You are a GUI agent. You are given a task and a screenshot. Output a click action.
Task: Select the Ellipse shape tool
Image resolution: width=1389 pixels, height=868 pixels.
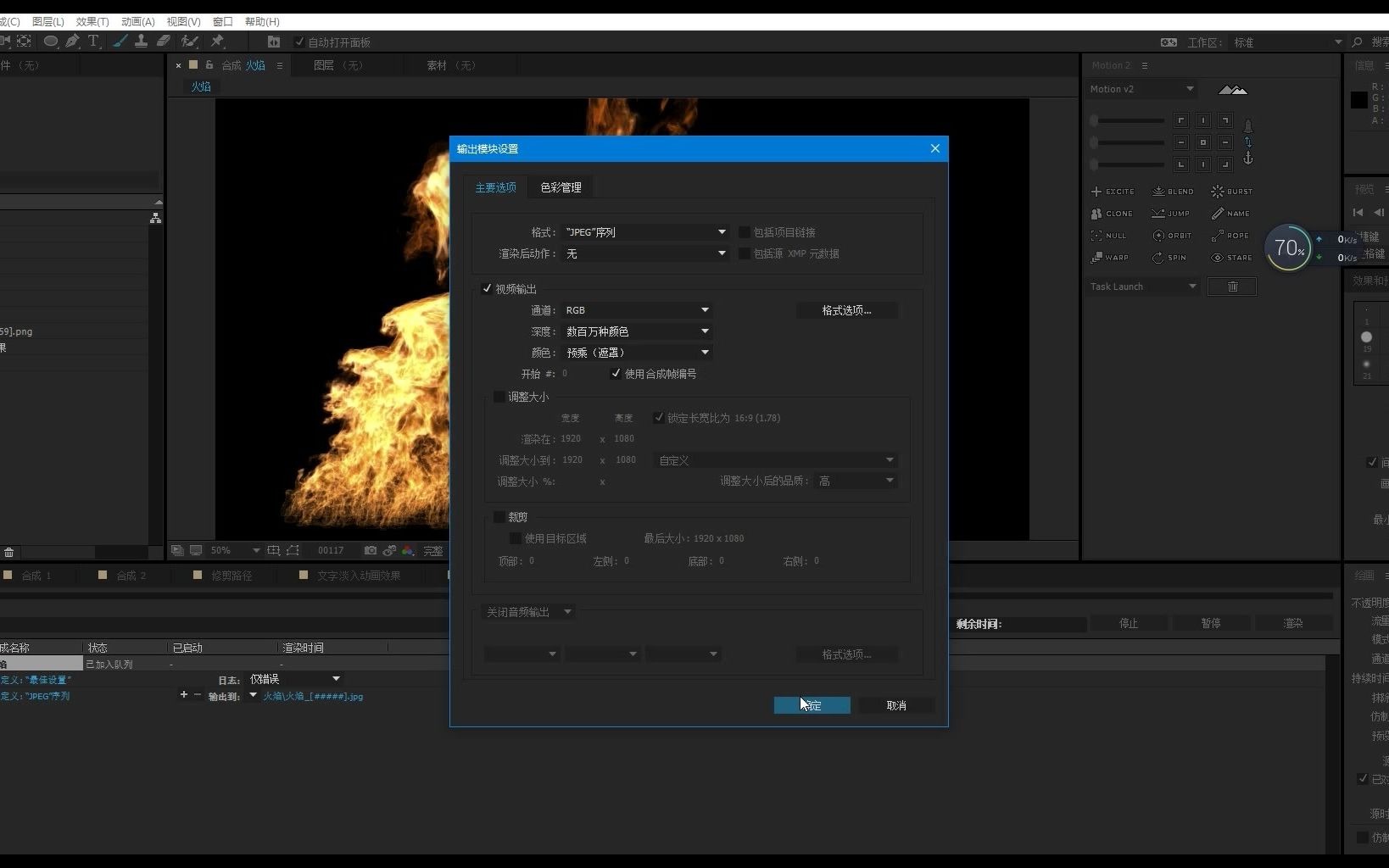(50, 41)
